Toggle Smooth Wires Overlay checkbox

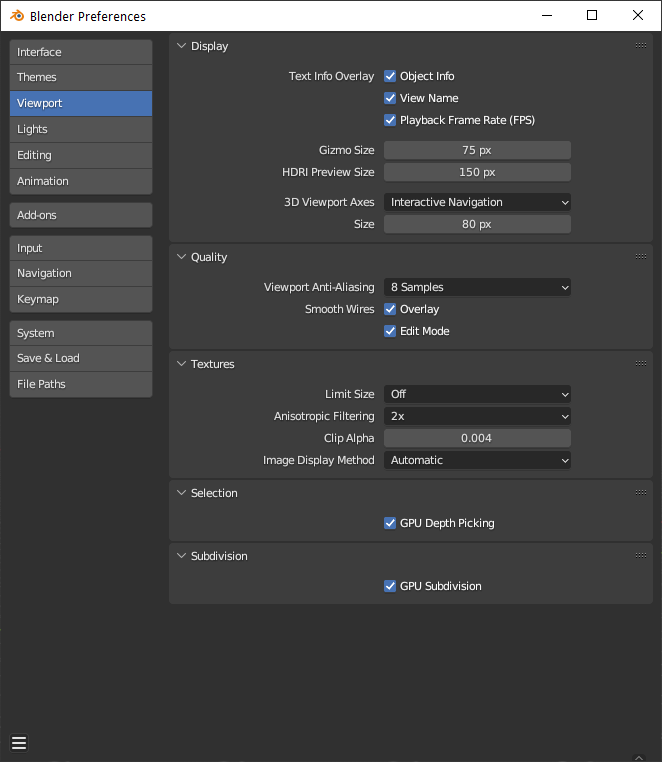(x=390, y=309)
